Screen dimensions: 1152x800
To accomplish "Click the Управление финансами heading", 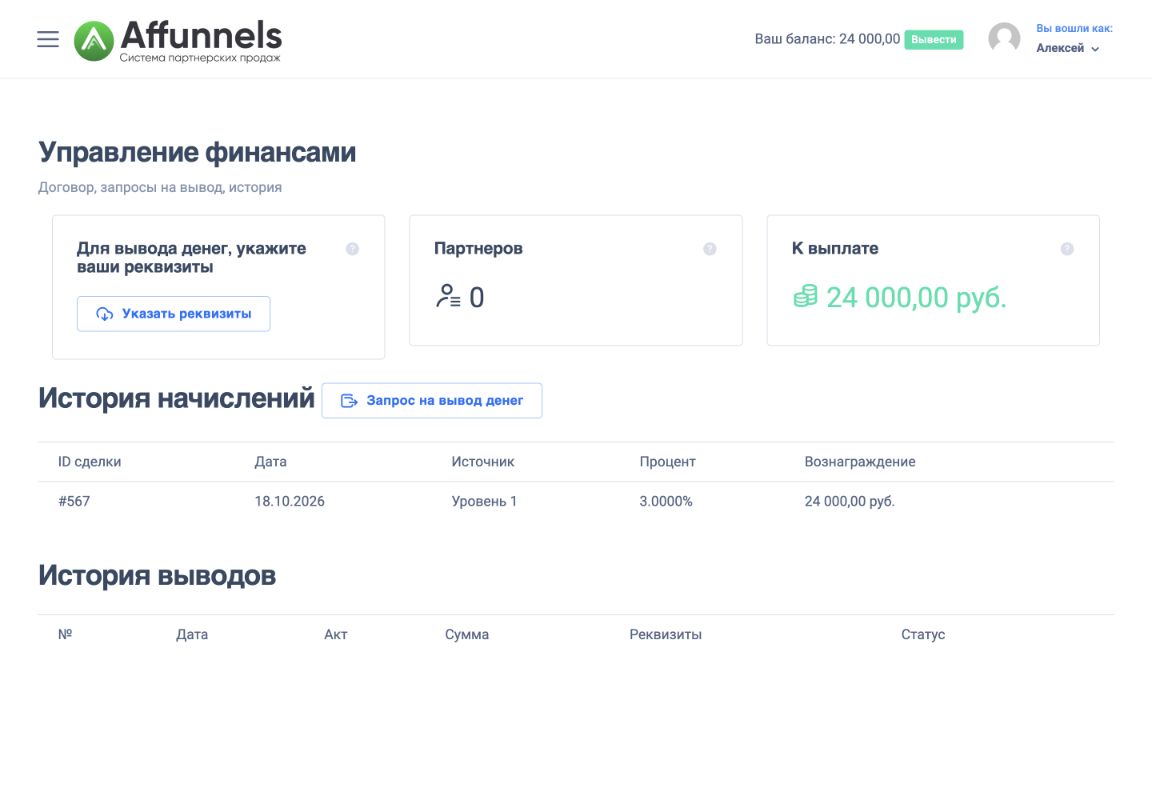I will (197, 152).
